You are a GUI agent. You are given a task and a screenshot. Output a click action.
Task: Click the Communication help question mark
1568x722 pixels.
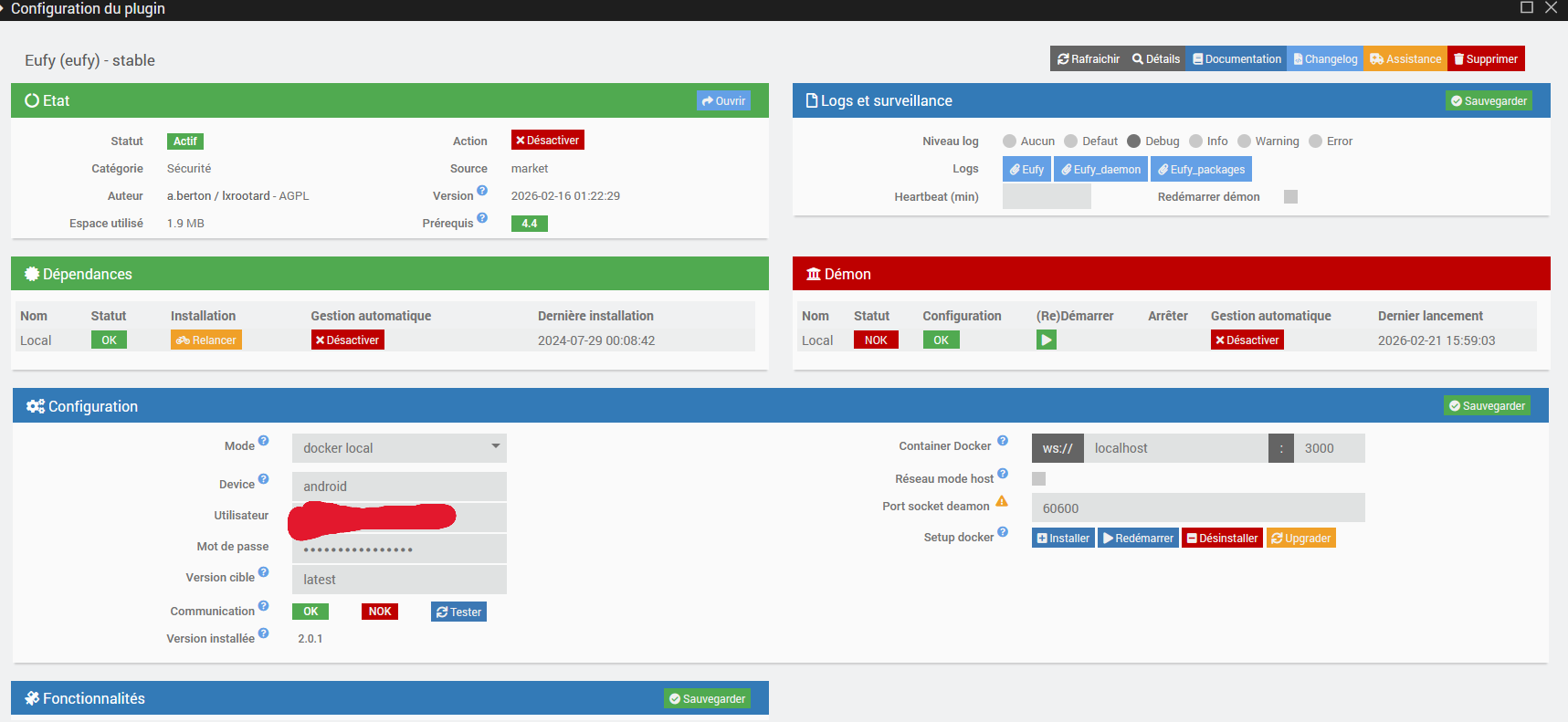click(x=263, y=606)
